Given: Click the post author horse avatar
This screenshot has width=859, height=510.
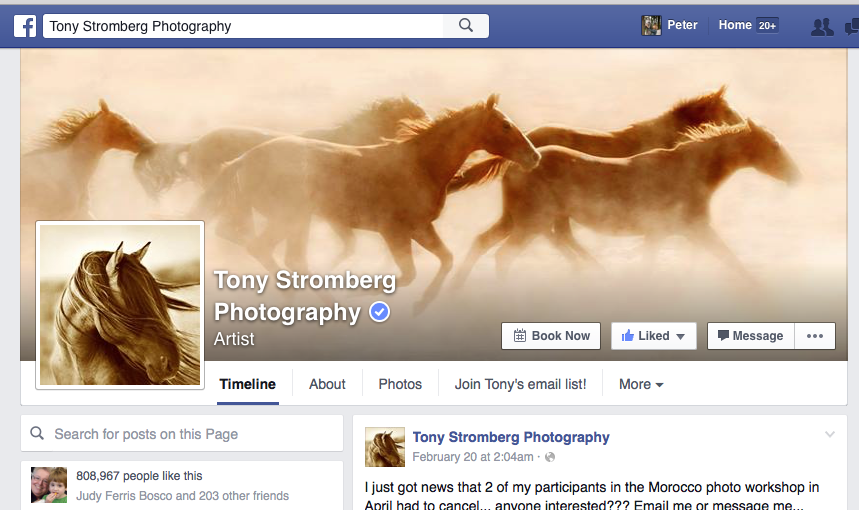Looking at the screenshot, I should tap(385, 447).
